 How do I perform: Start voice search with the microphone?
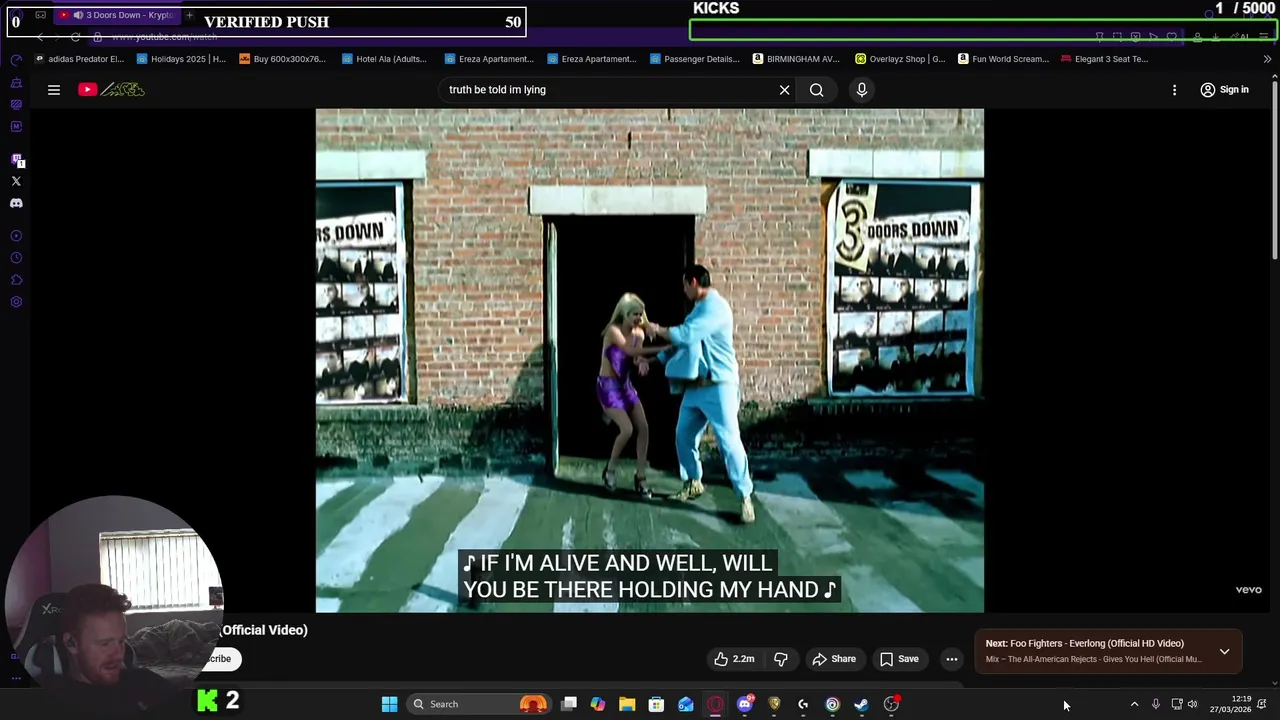(862, 90)
